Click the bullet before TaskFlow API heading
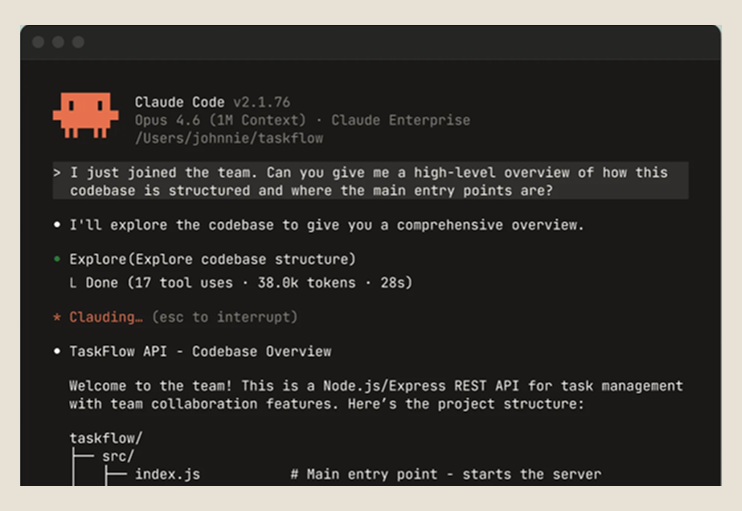 point(57,351)
